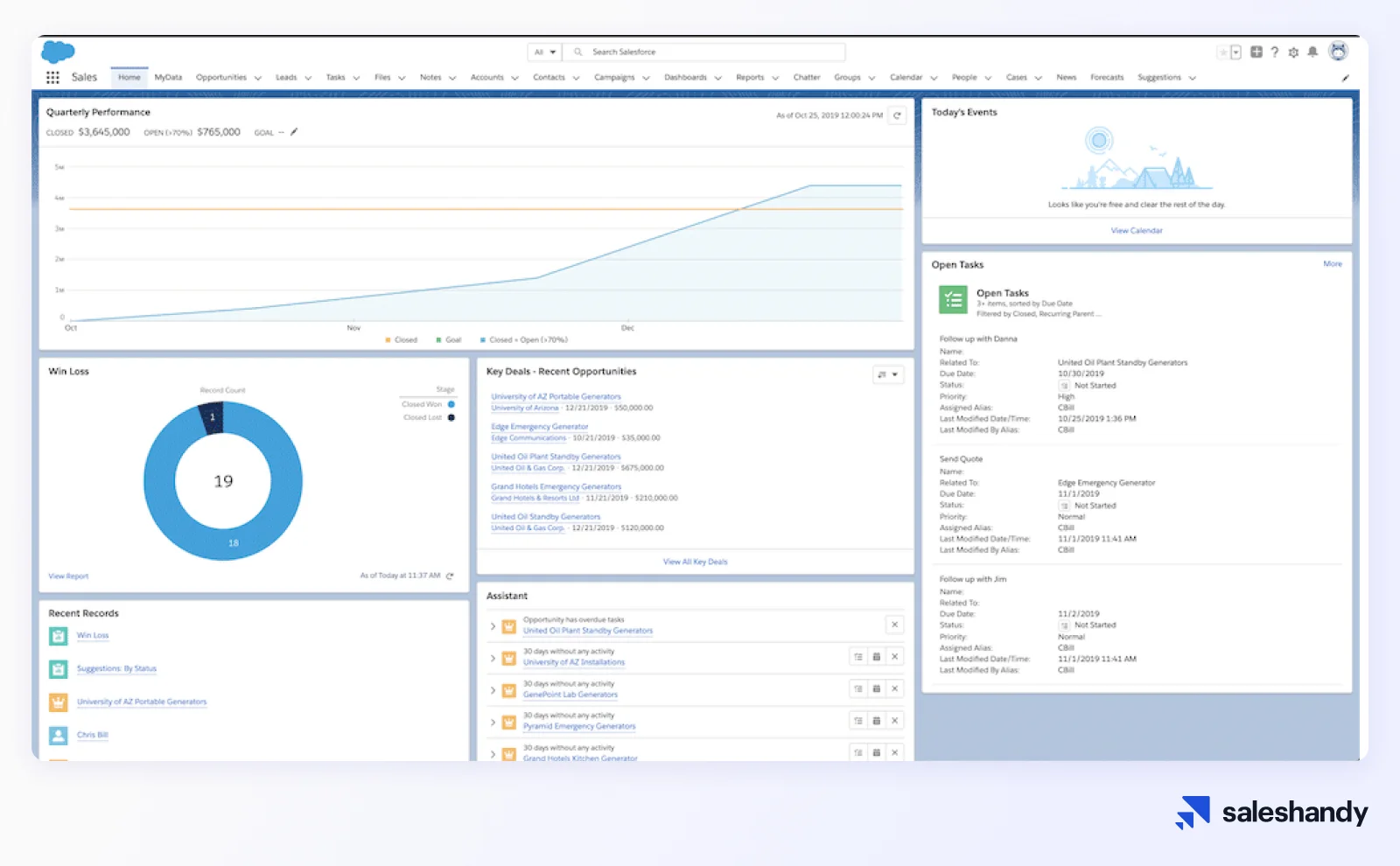Create an event for University of AZ Installations
Screen dimensions: 1400x866
pos(876,657)
